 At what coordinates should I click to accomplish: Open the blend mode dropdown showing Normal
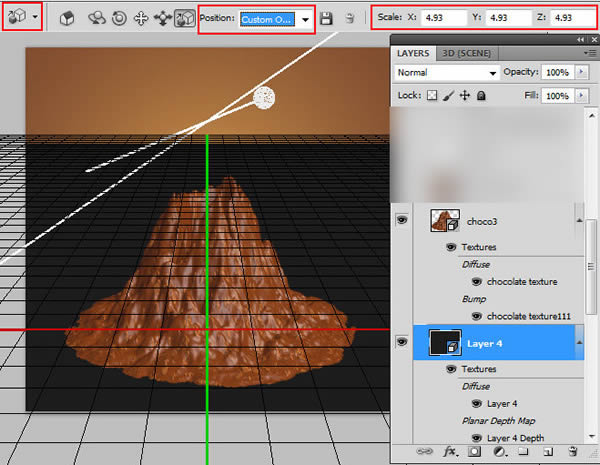(447, 72)
